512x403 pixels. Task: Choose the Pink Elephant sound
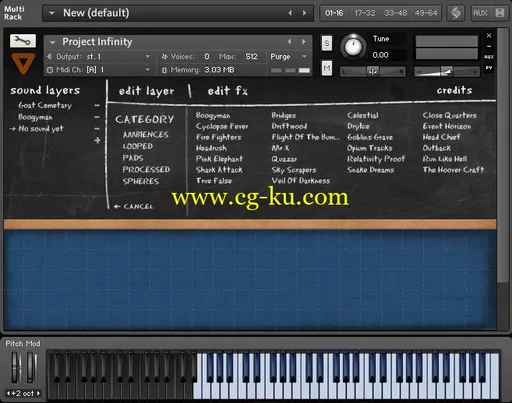pyautogui.click(x=219, y=159)
